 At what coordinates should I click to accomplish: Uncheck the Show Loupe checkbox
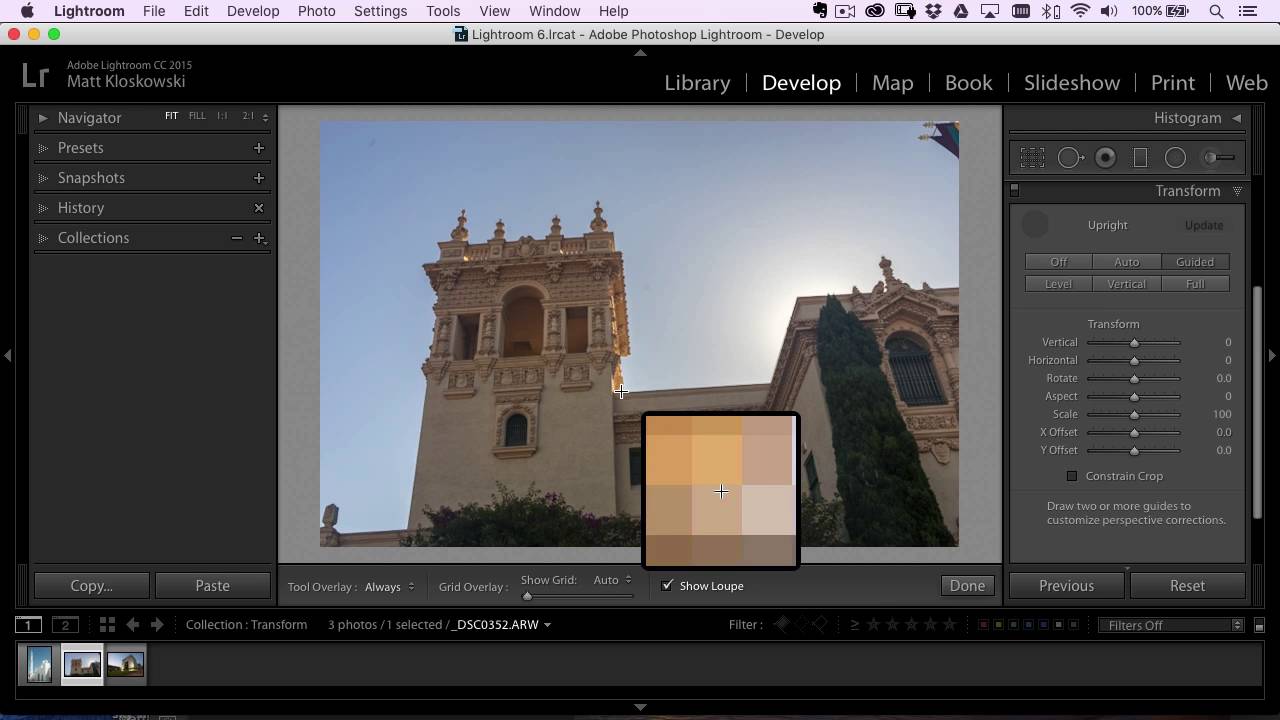pyautogui.click(x=667, y=586)
